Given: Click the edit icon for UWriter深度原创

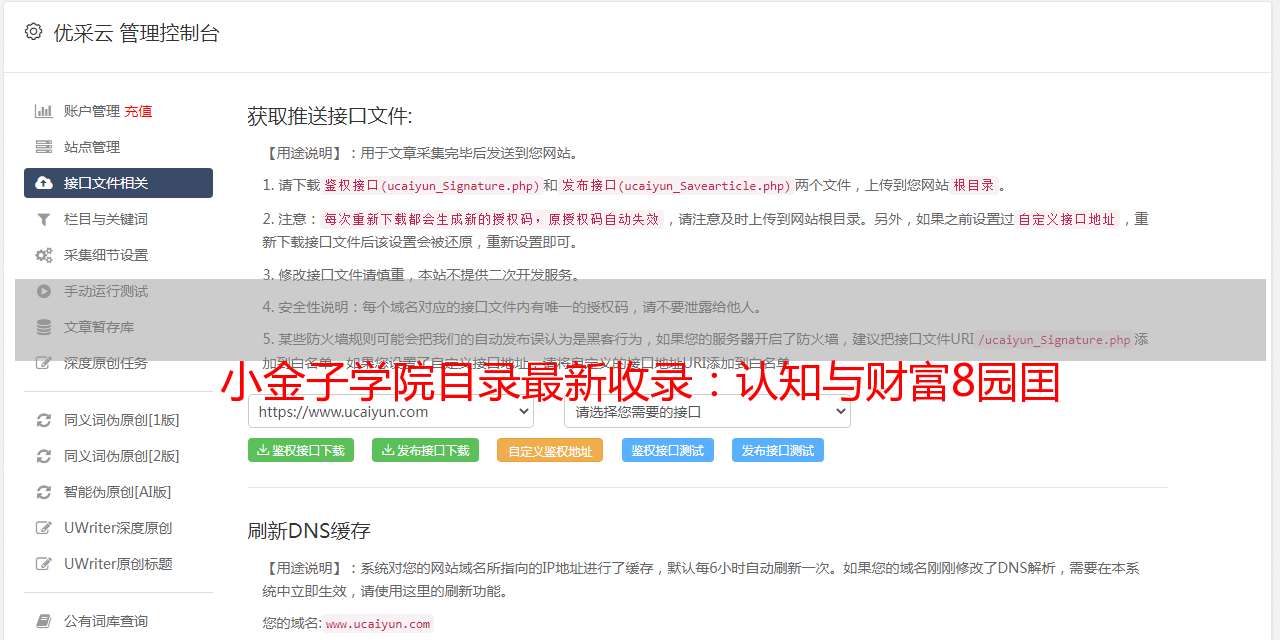Looking at the screenshot, I should click(44, 528).
